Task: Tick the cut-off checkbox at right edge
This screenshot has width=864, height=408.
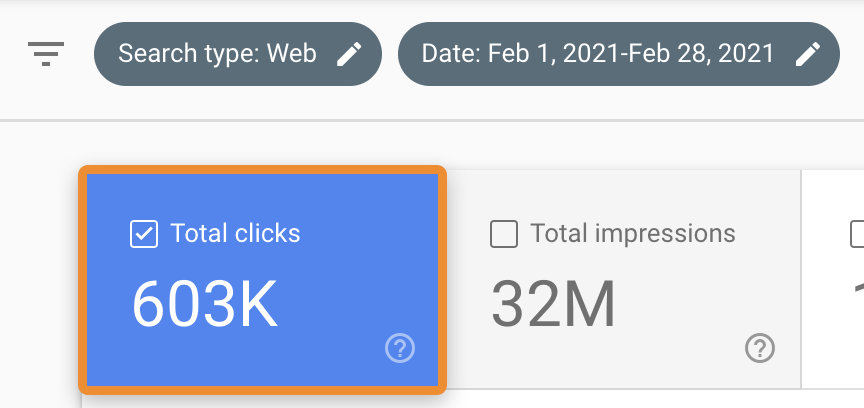Action: pyautogui.click(x=857, y=234)
